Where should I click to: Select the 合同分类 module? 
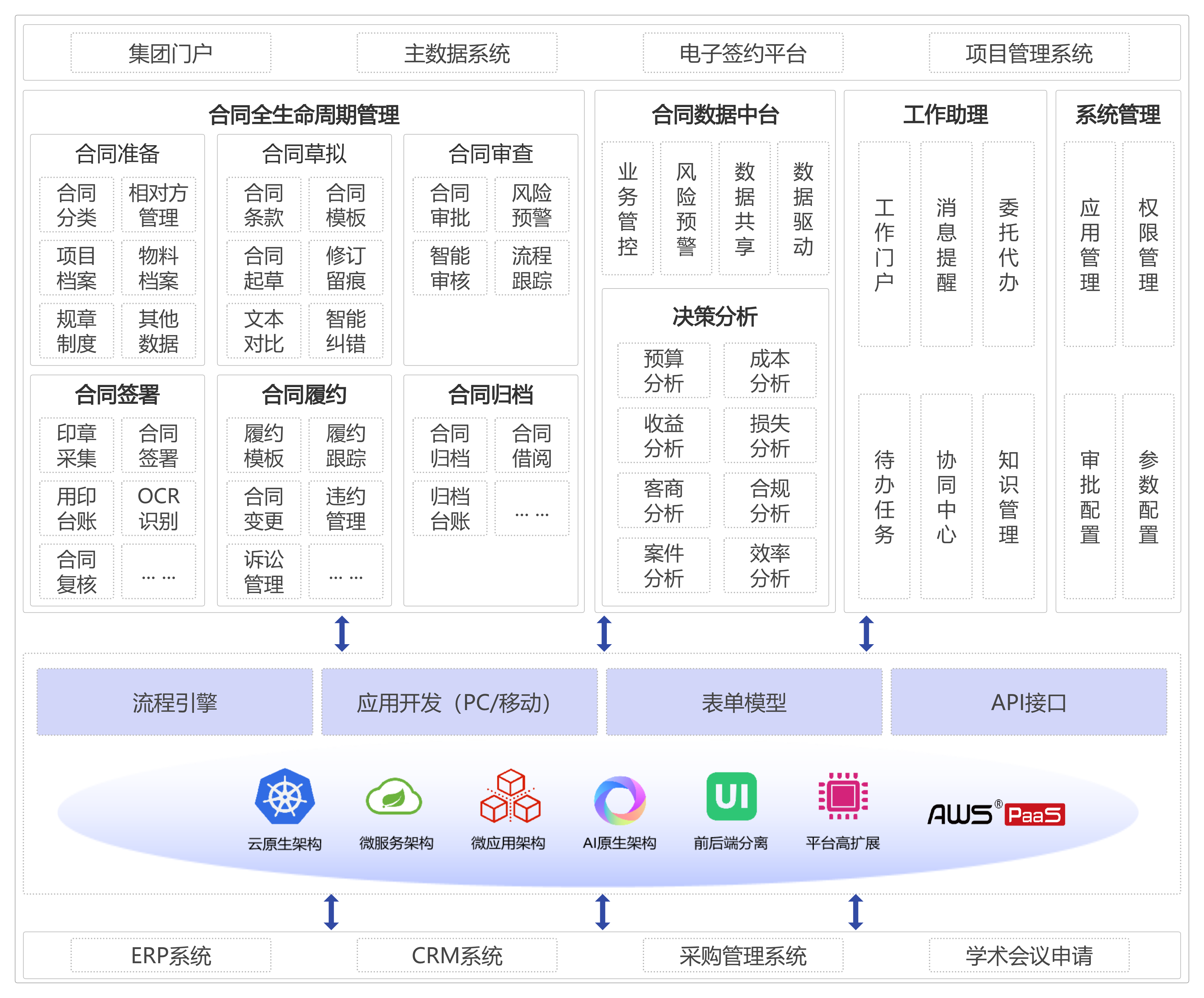pyautogui.click(x=77, y=205)
